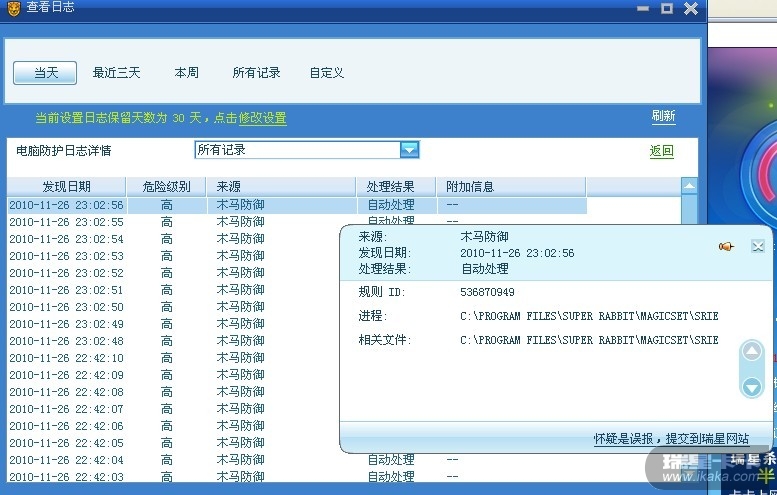
Task: Choose the 自定义 tab
Action: coord(327,73)
